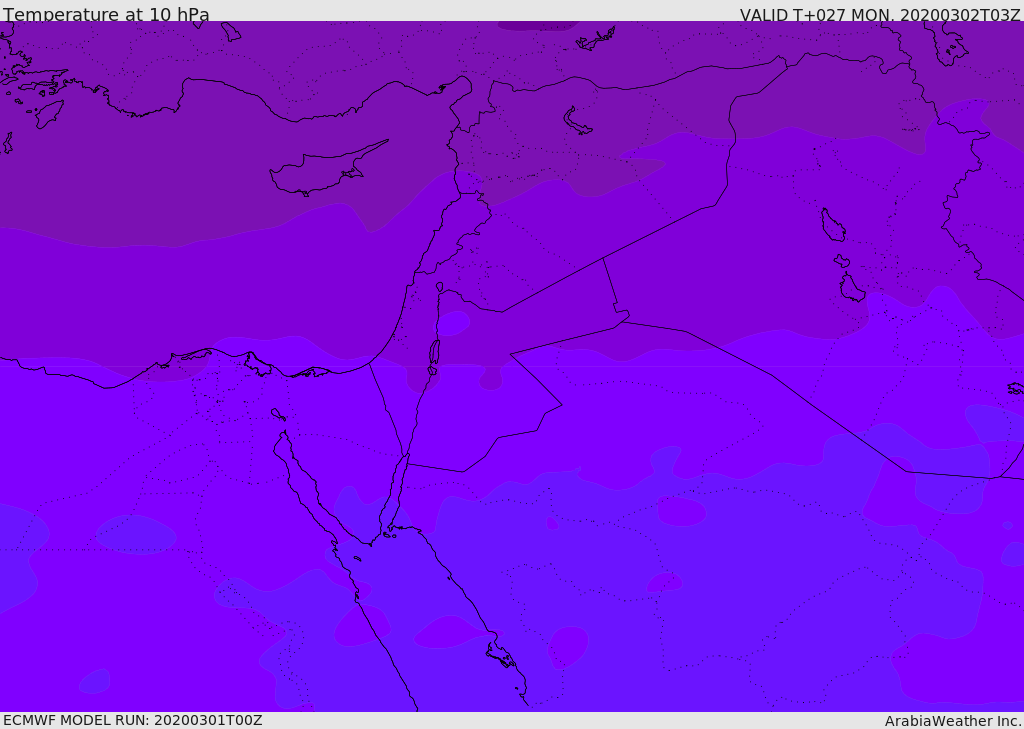Click the 'VALID T+027 MON. 20200302T03Z' label

[880, 14]
